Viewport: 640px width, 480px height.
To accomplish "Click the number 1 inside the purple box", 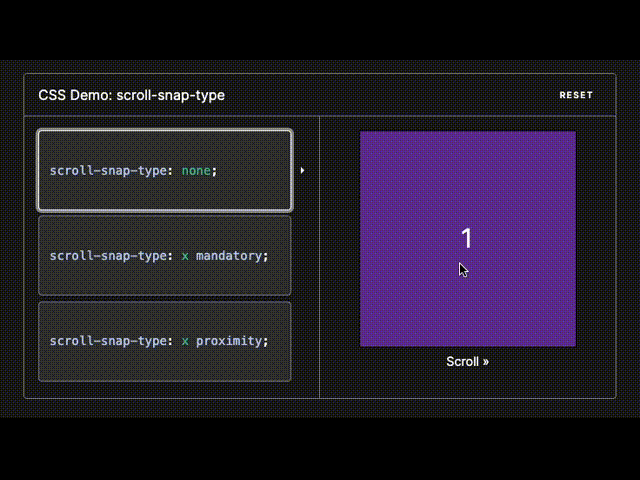I will (466, 238).
